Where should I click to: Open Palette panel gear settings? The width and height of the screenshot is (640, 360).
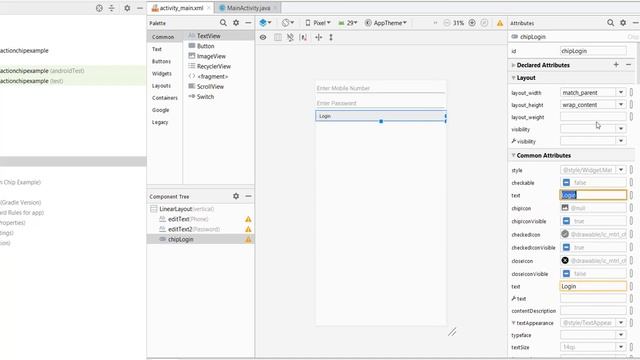point(236,23)
